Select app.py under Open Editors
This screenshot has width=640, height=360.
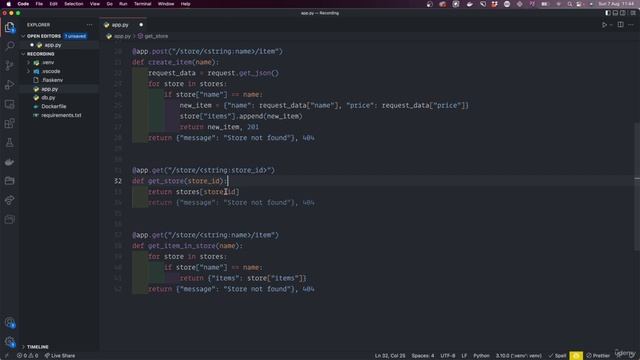coord(53,45)
